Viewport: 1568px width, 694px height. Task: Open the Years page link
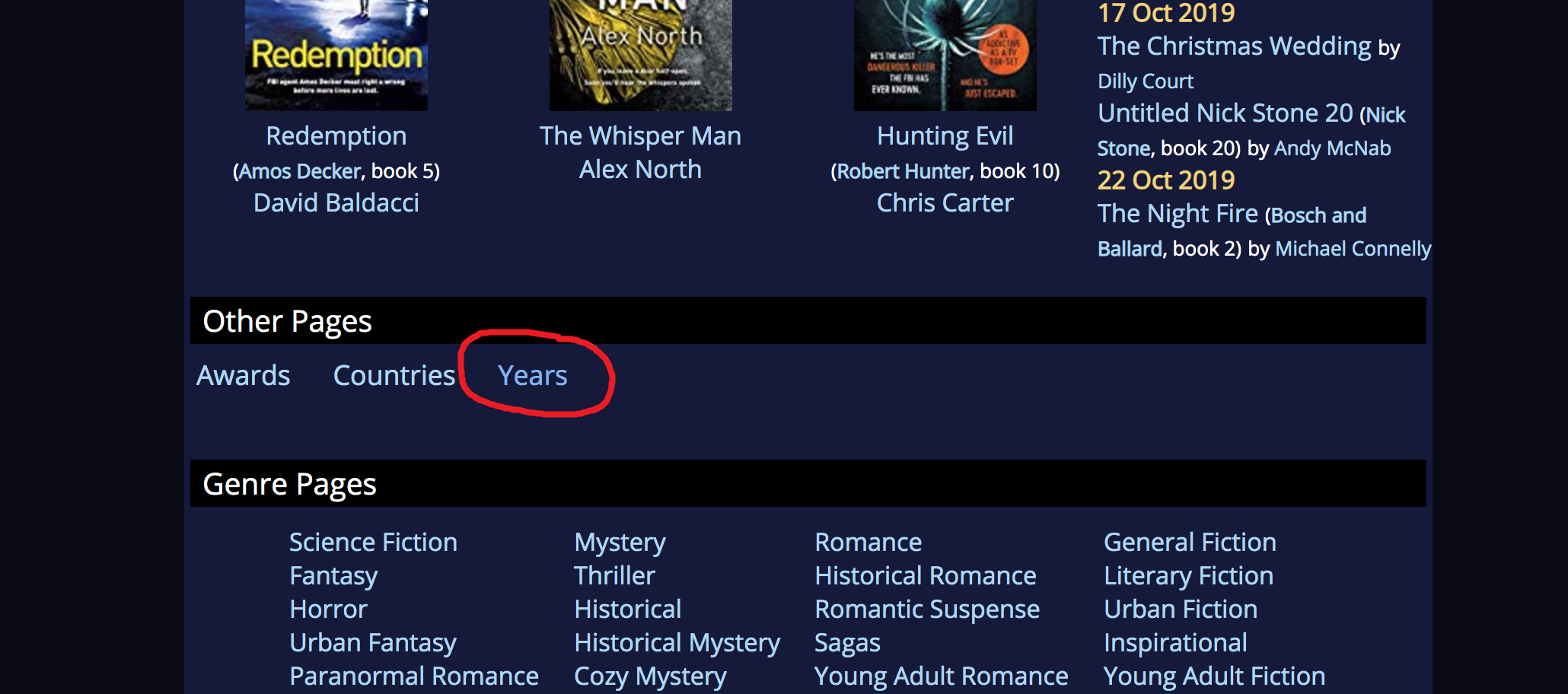(x=532, y=375)
